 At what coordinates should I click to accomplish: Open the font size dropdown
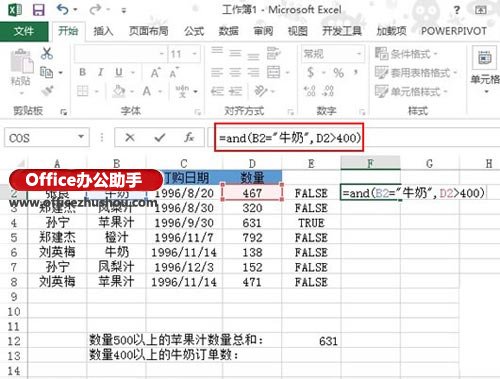tap(194, 54)
